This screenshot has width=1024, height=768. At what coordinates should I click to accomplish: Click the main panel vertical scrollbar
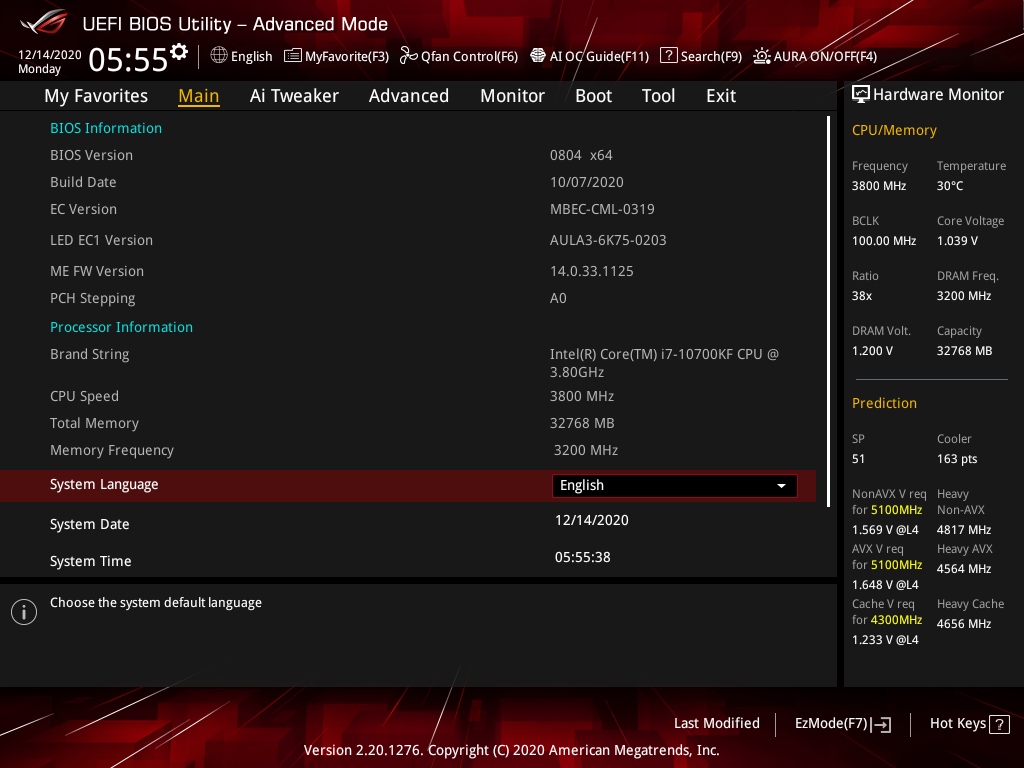click(828, 310)
